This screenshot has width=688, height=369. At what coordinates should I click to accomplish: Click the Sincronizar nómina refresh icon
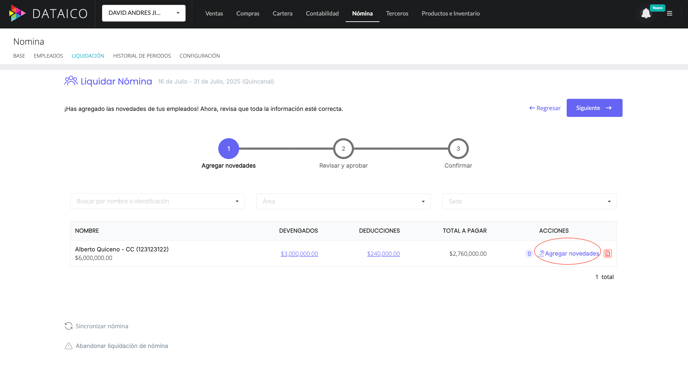pos(68,326)
